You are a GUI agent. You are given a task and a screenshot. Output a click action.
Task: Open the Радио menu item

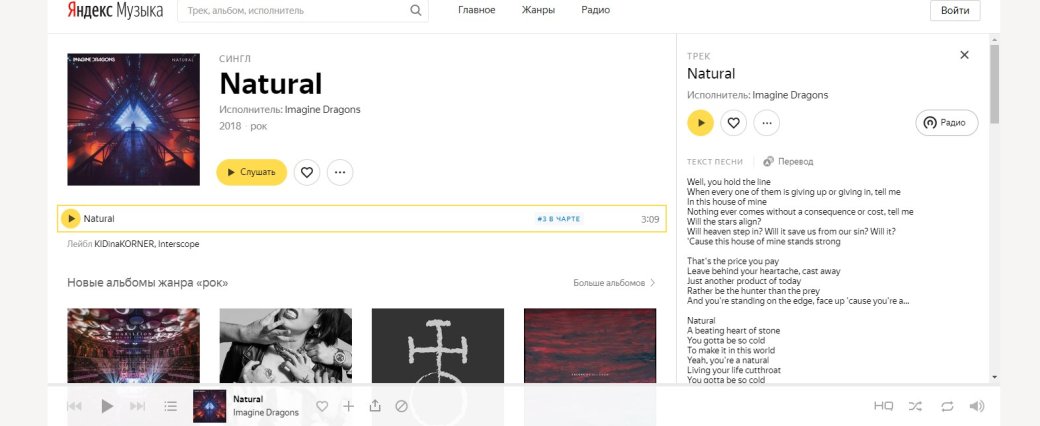[x=596, y=10]
